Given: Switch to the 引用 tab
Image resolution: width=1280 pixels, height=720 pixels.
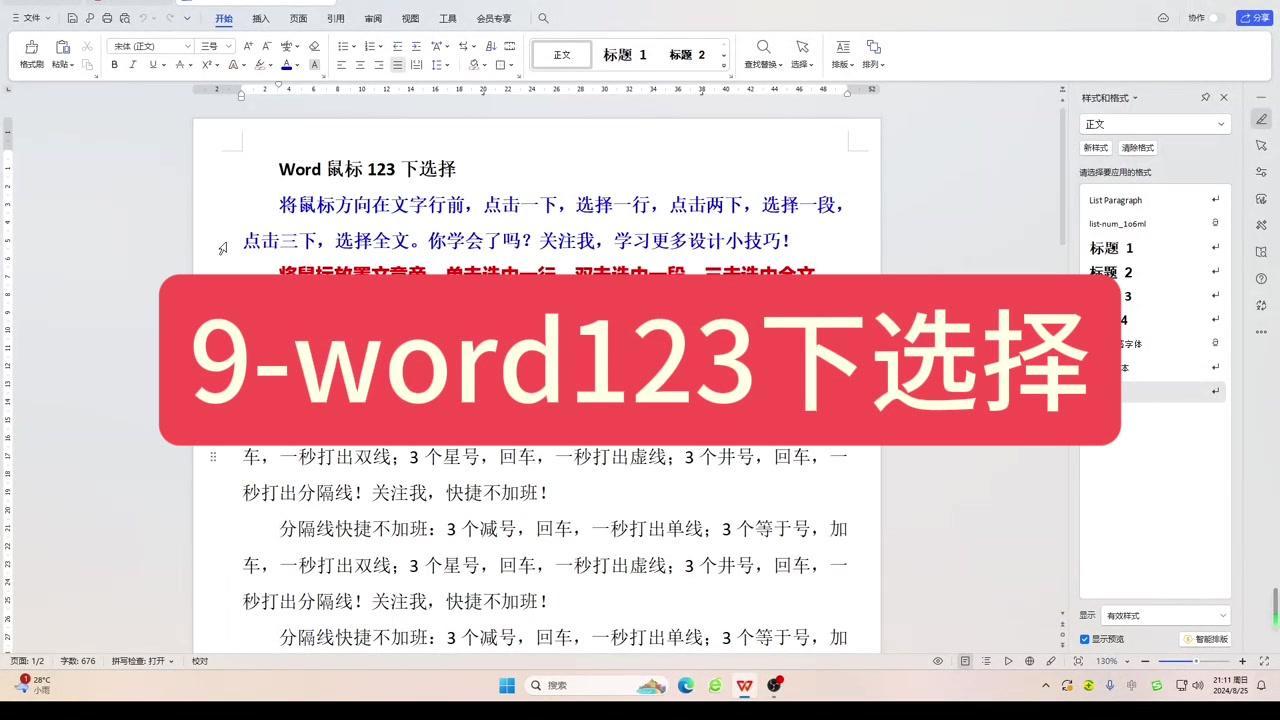Looking at the screenshot, I should [x=335, y=18].
